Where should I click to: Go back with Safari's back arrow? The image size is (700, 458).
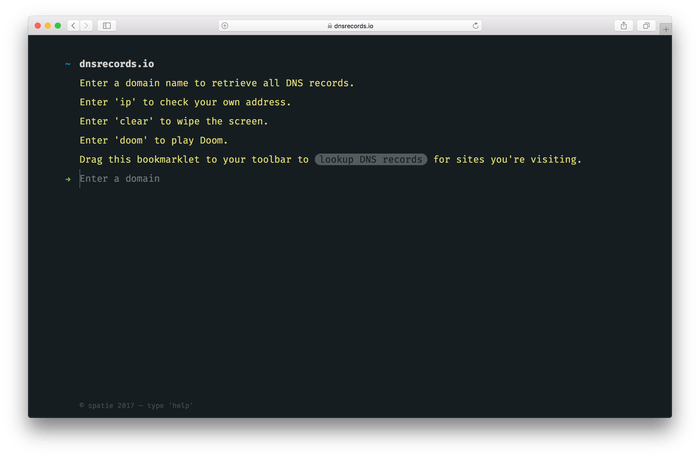click(x=74, y=25)
